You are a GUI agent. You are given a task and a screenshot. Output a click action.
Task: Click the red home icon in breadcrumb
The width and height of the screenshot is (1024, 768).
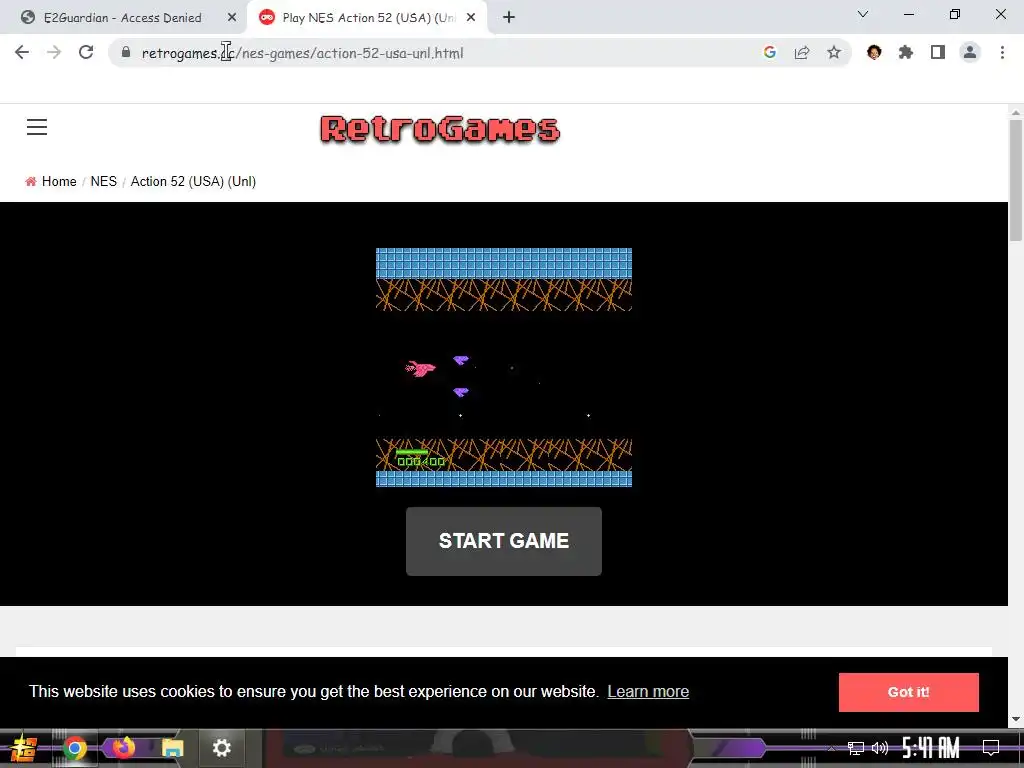tap(31, 182)
